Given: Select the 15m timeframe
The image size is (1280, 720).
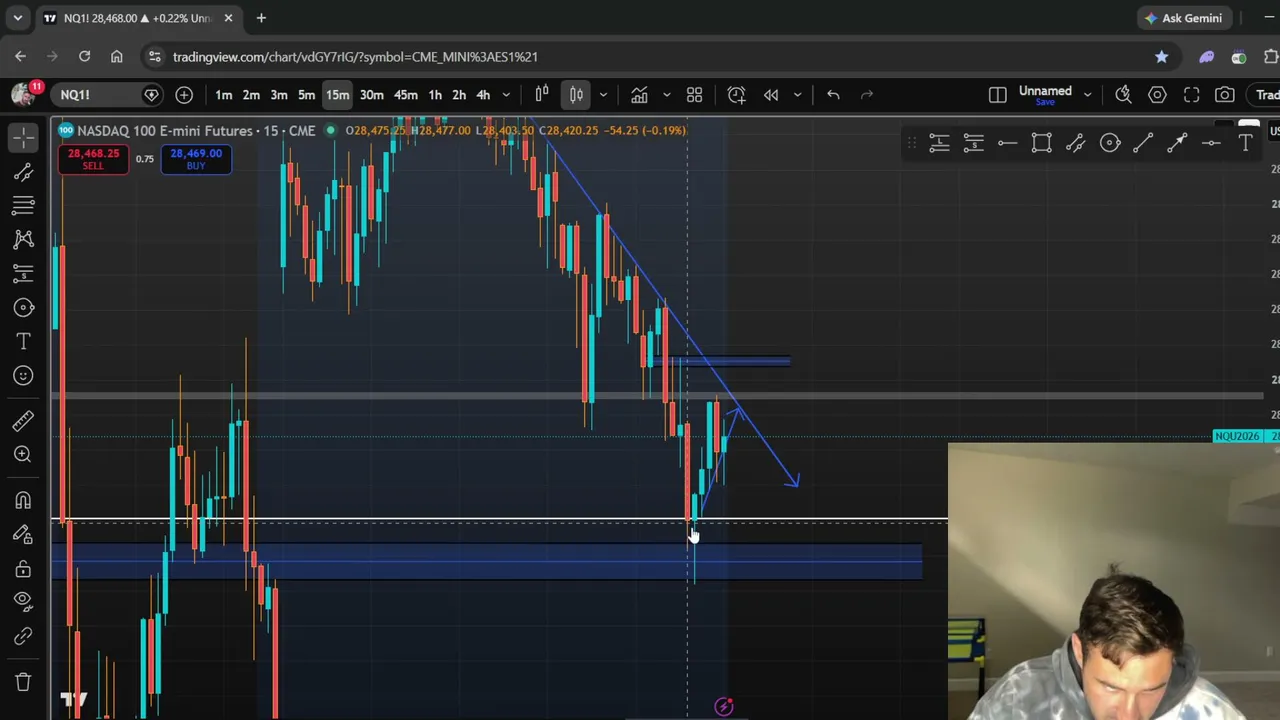Looking at the screenshot, I should (337, 95).
